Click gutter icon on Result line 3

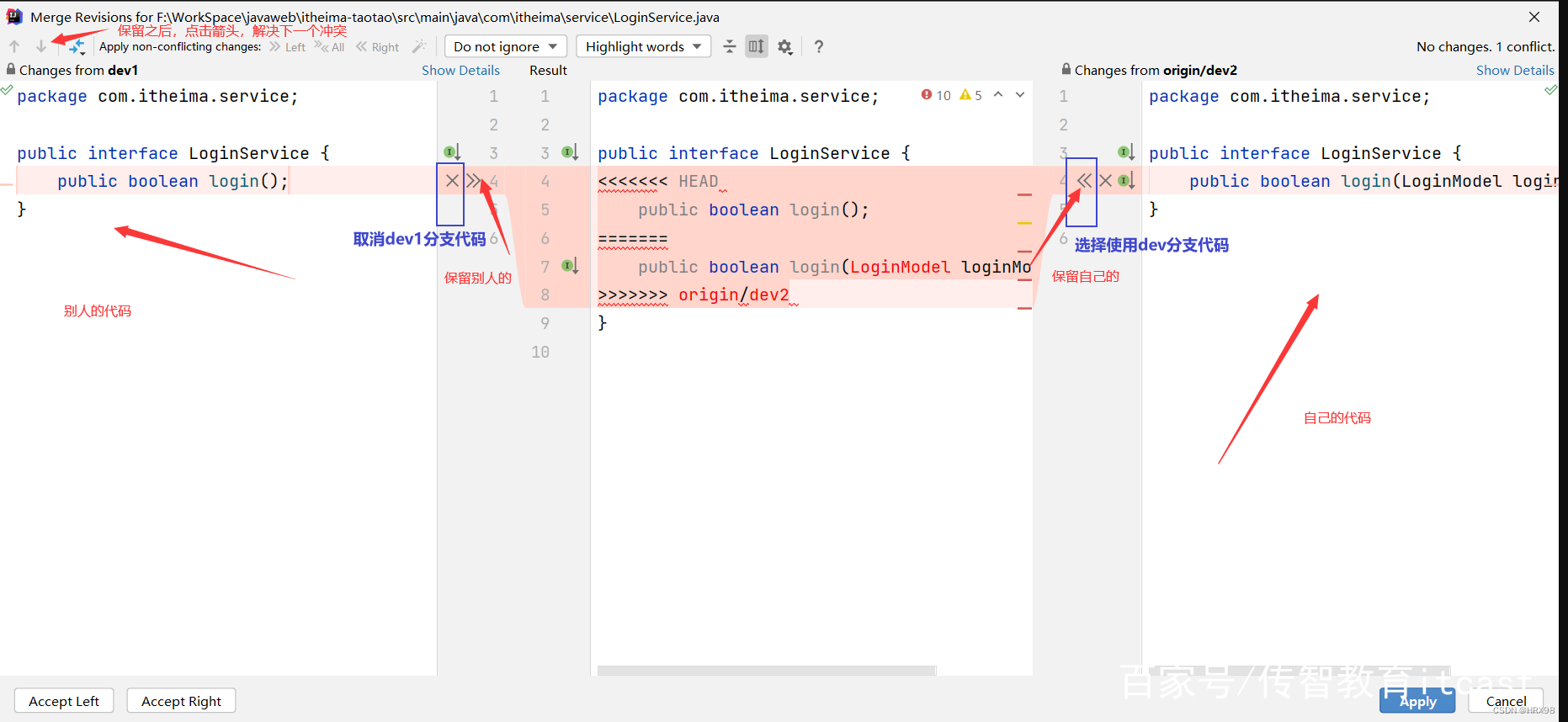[x=570, y=152]
